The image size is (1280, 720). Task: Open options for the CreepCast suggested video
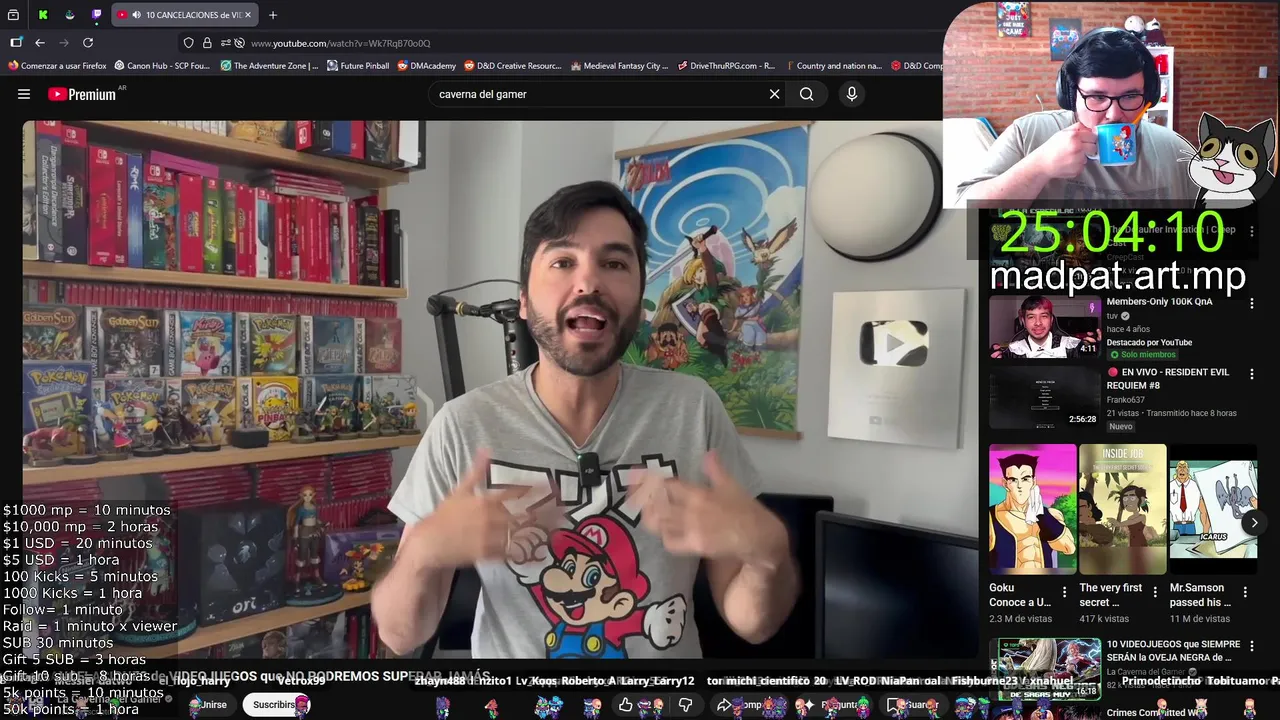[x=1251, y=231]
